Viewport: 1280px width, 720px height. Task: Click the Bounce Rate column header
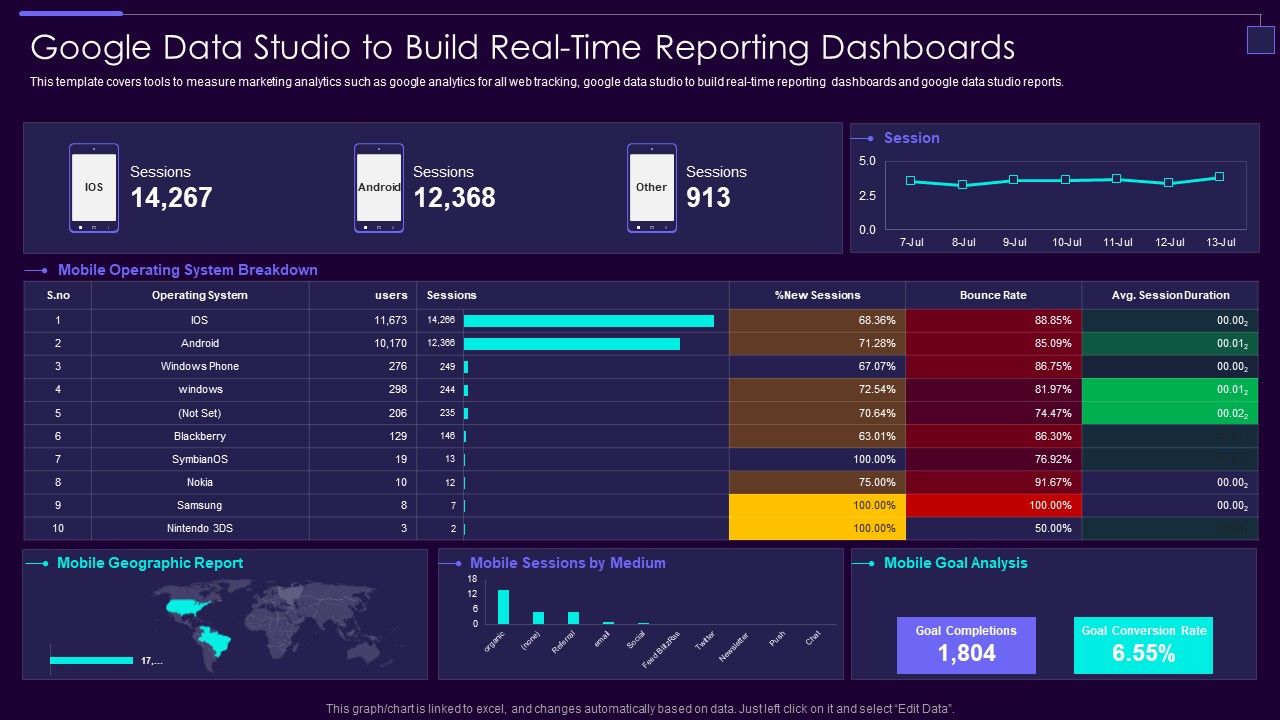[x=993, y=295]
